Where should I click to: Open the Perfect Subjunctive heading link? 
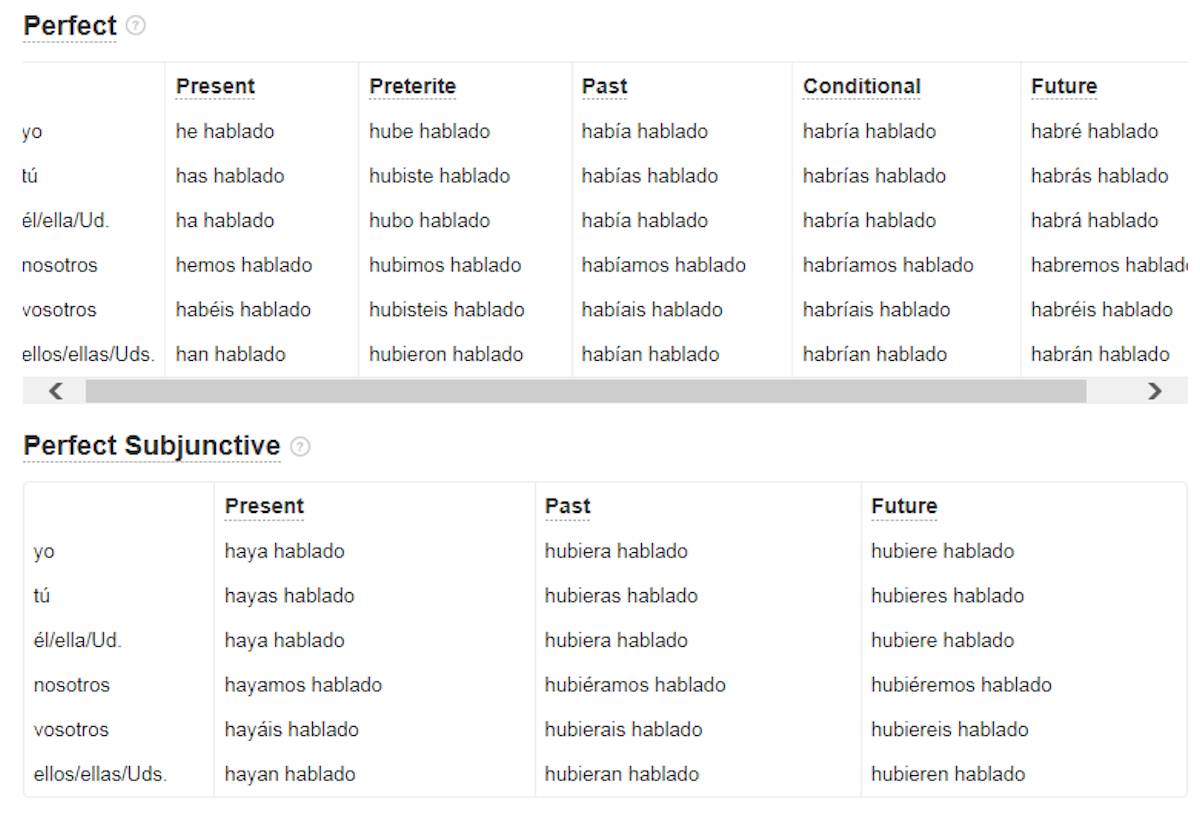tap(152, 446)
